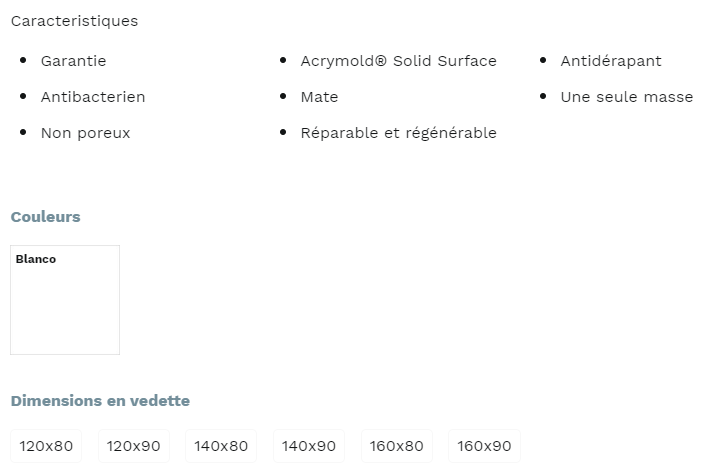
Task: Click the 160x90 size option
Action: (x=484, y=446)
